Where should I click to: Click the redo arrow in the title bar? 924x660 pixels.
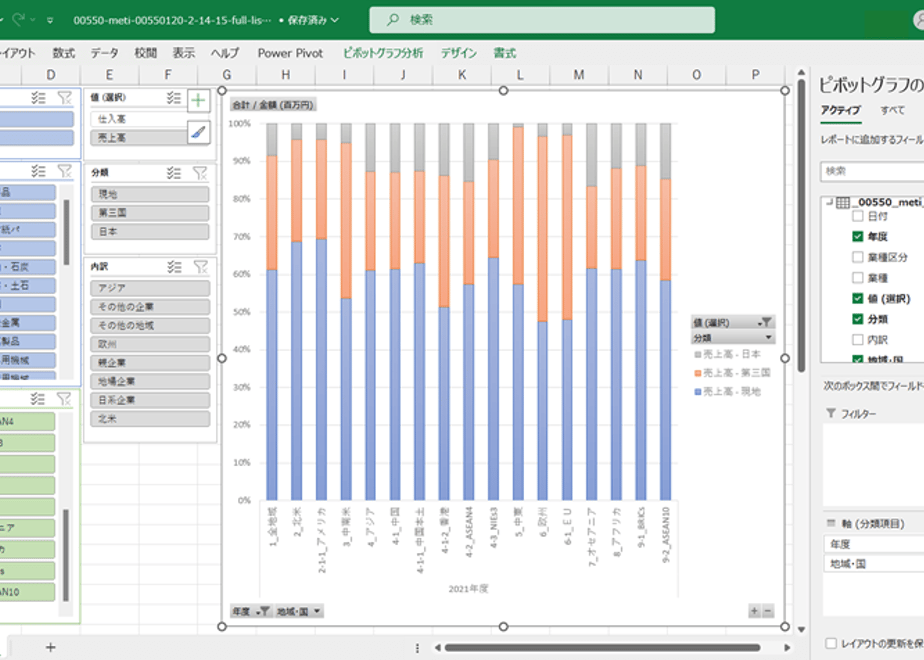[x=19, y=19]
